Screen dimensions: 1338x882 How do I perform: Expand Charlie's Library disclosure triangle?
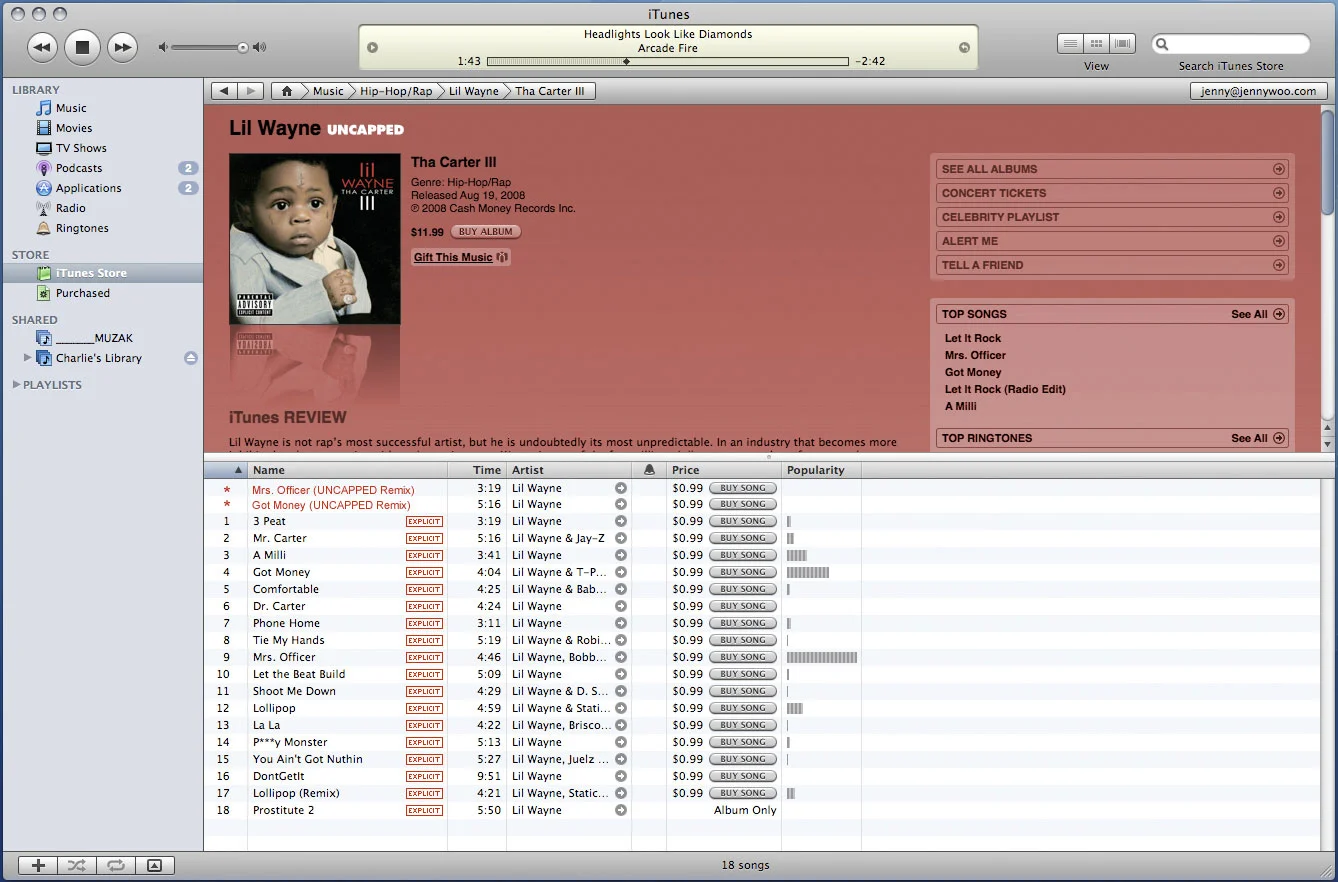click(x=28, y=358)
